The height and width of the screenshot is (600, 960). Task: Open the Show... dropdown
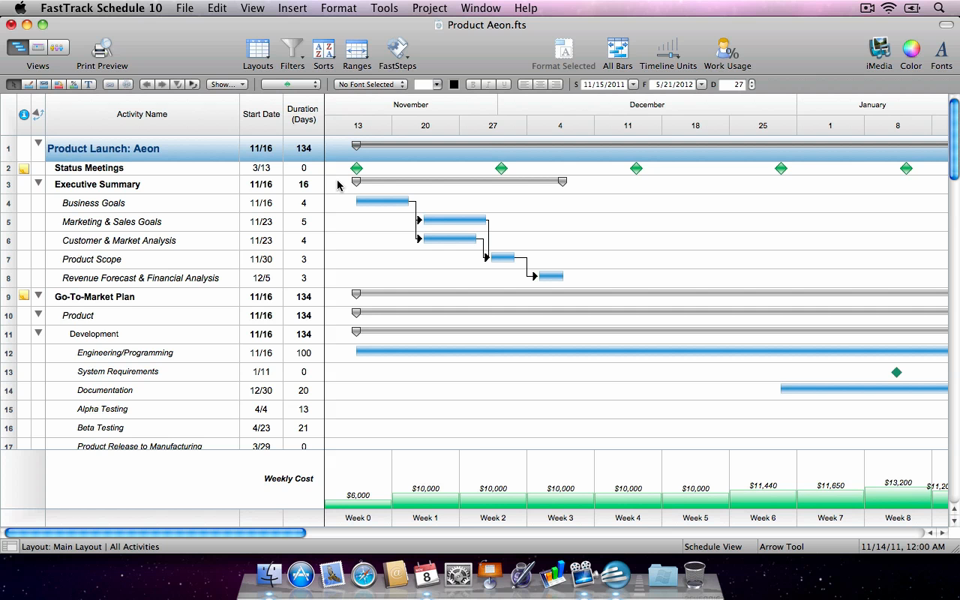227,84
